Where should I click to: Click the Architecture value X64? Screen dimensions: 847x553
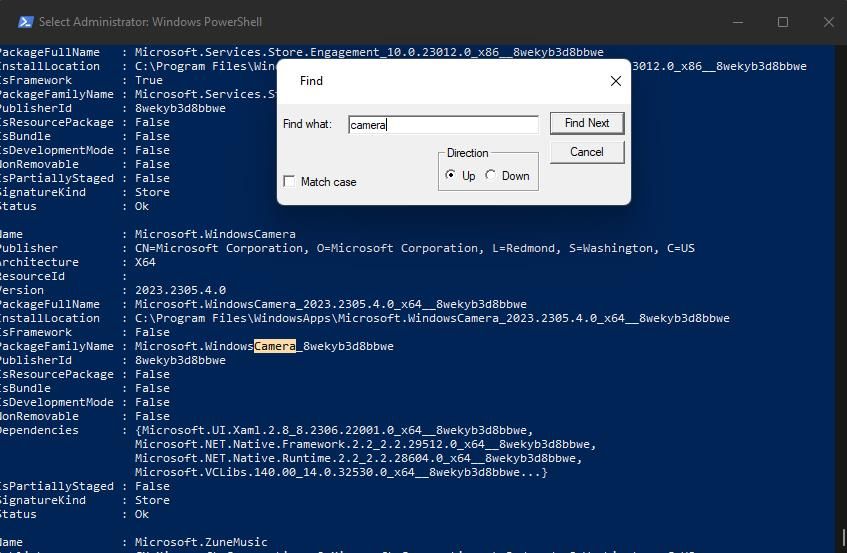coord(145,262)
